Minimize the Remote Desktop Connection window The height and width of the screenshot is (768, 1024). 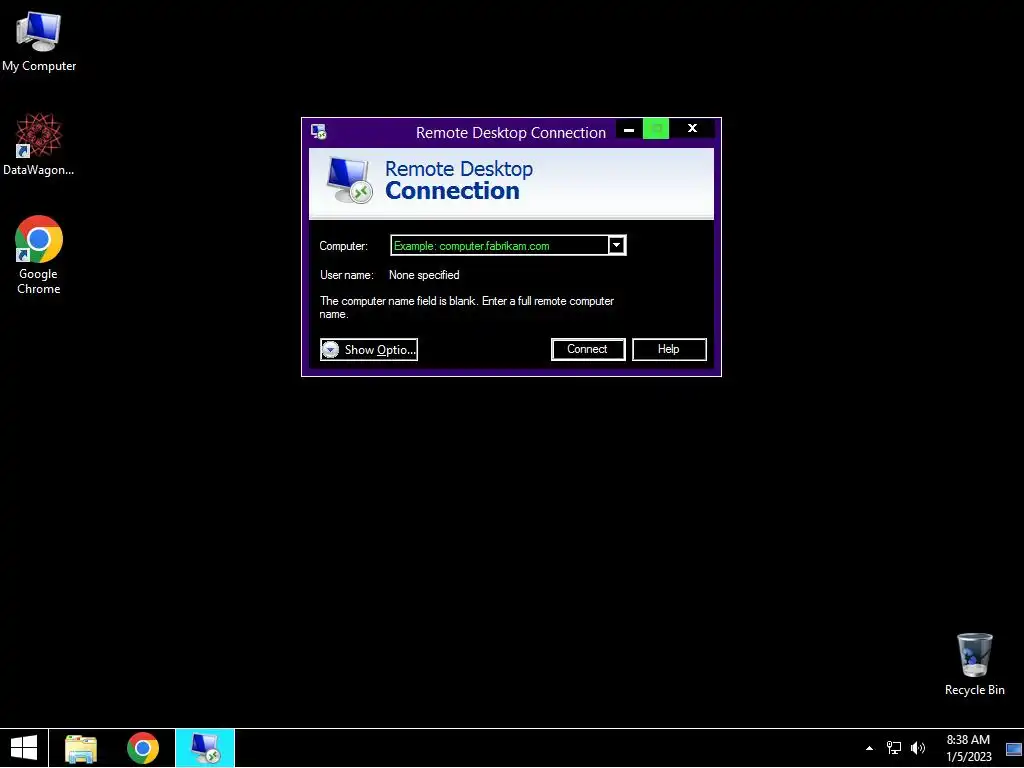point(629,129)
